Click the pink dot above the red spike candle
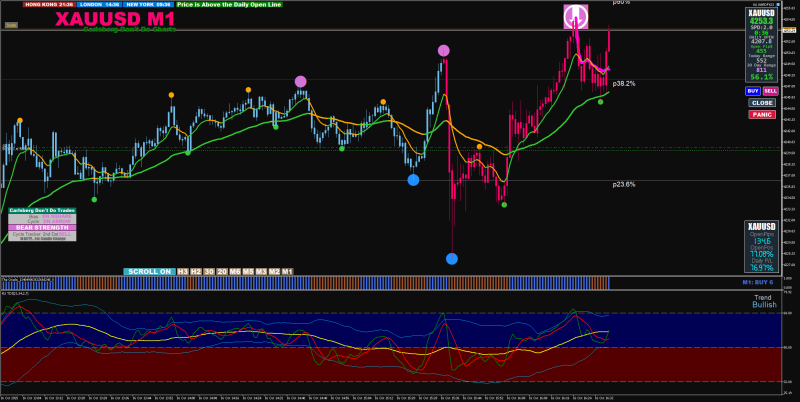Screen dimensions: 800x402 click(444, 51)
